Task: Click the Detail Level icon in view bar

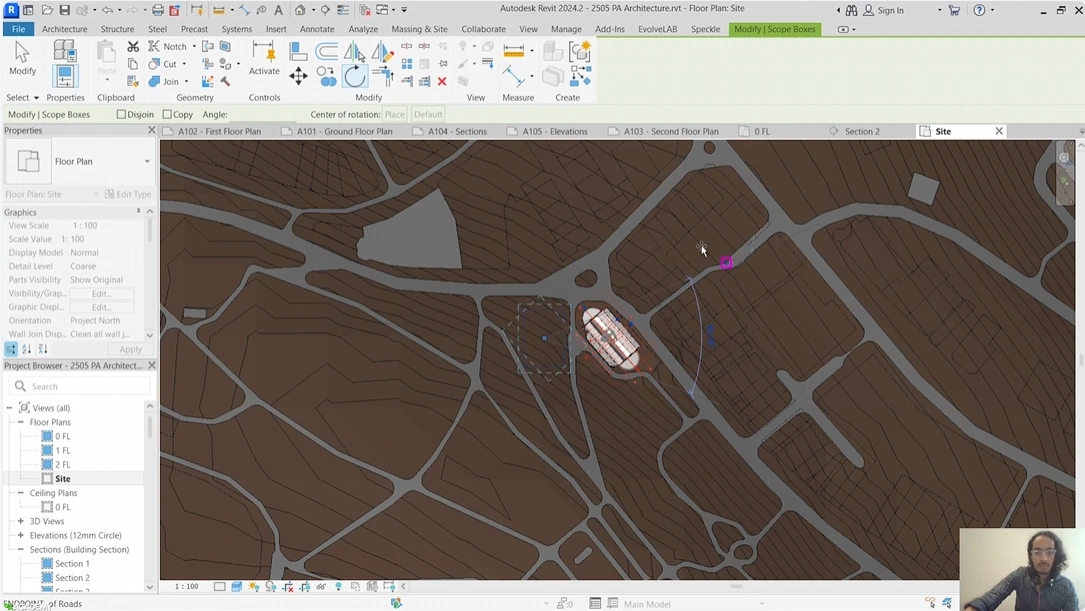Action: (219, 586)
